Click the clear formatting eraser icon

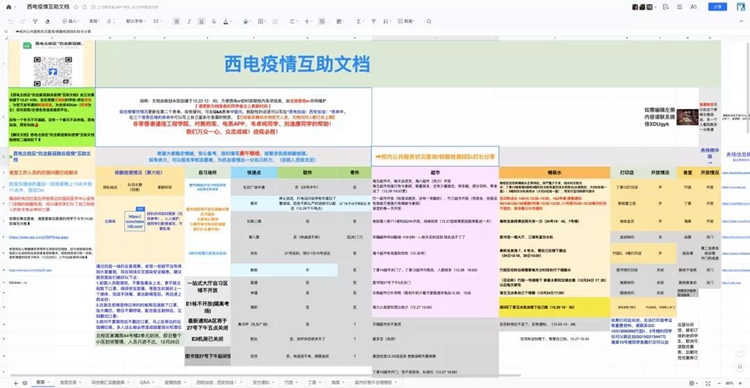pyautogui.click(x=47, y=22)
